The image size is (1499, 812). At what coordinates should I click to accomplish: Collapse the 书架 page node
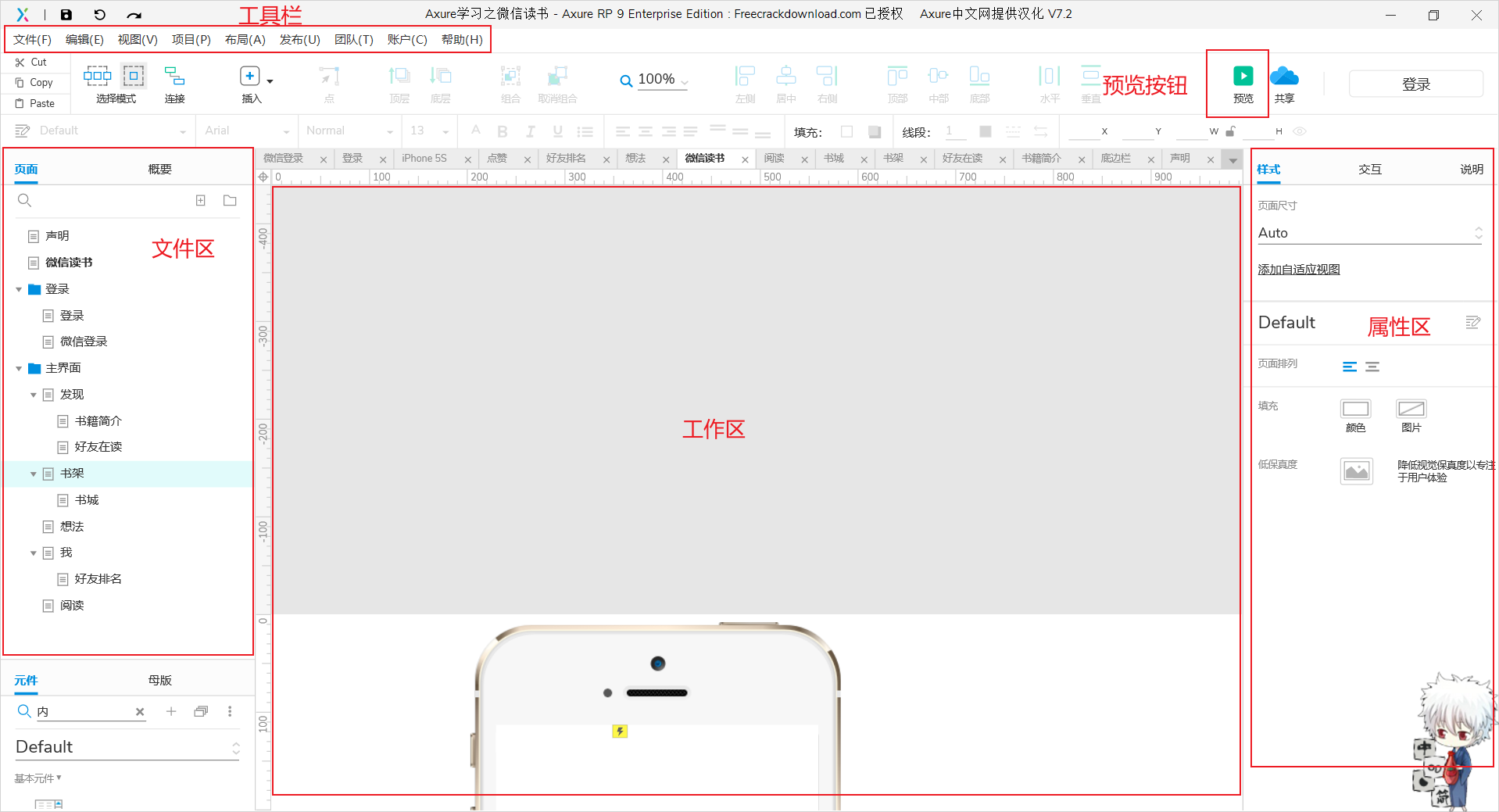coord(34,474)
